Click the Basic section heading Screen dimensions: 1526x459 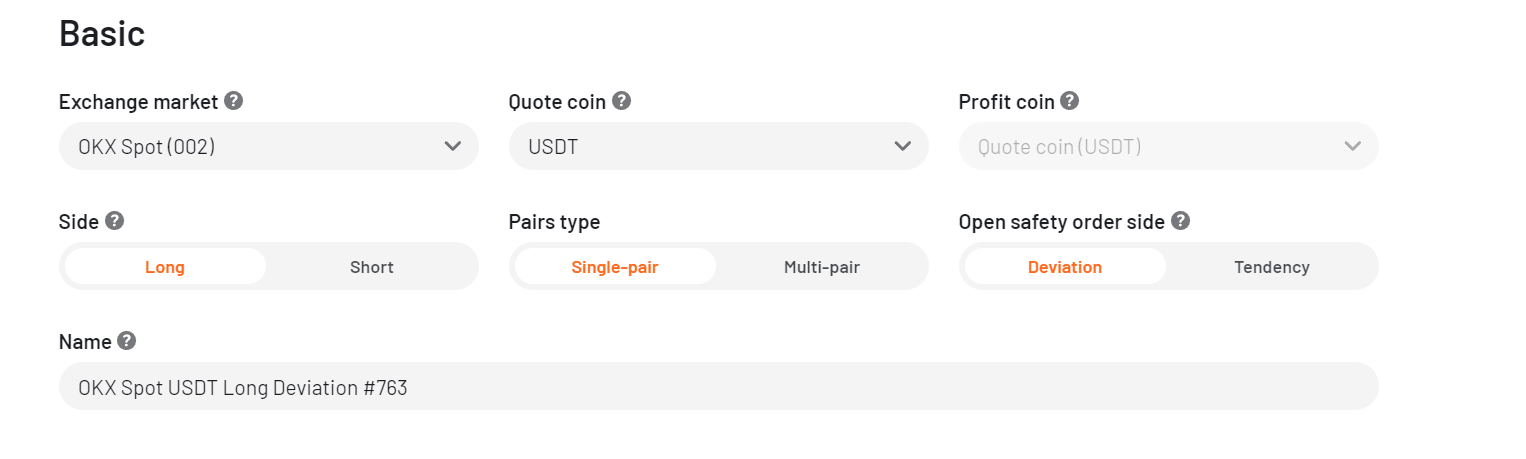[102, 33]
